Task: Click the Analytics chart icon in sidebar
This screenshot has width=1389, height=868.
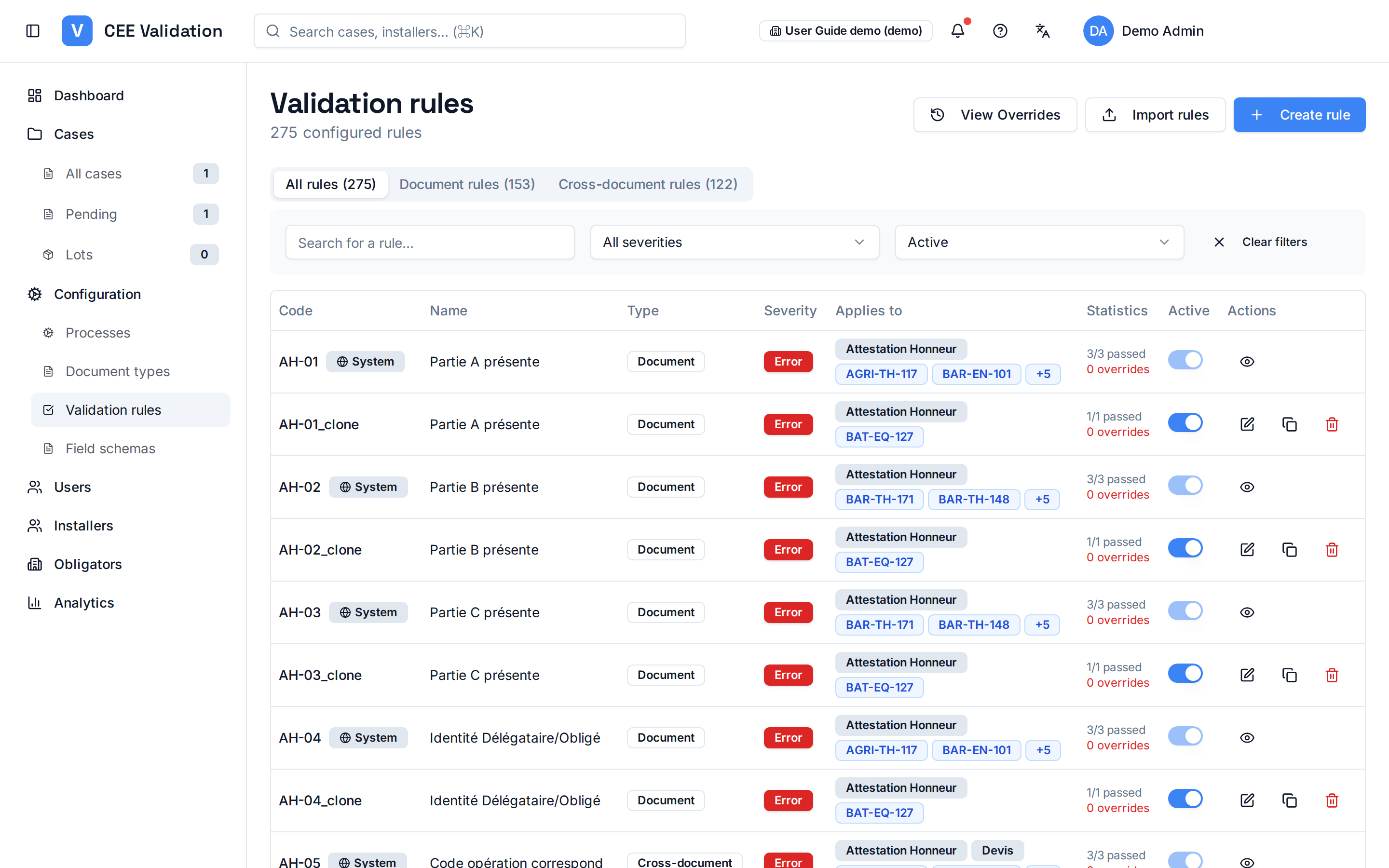Action: pos(34,603)
